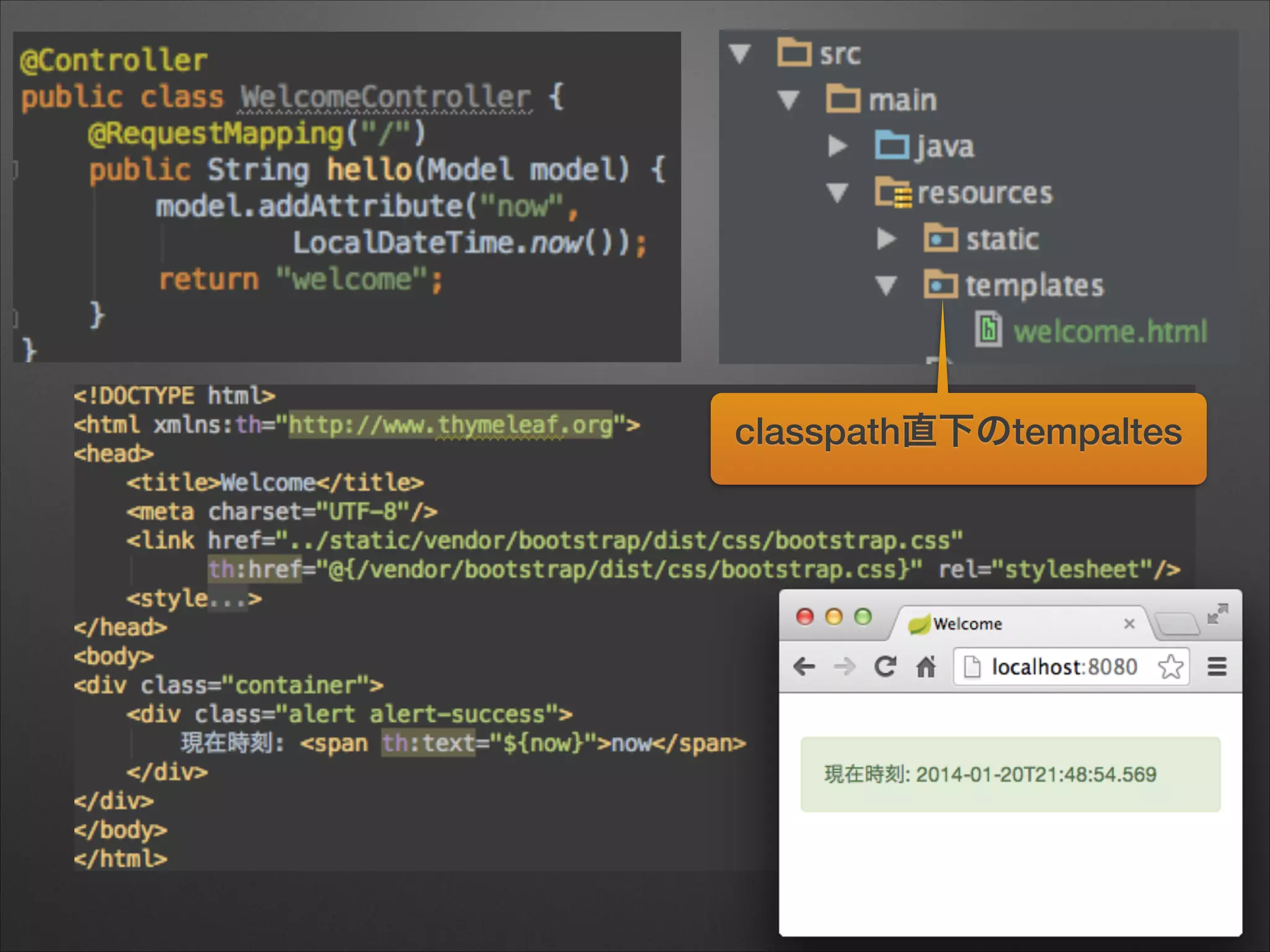Collapse the main folder arrow
1270x952 pixels.
pyautogui.click(x=788, y=100)
